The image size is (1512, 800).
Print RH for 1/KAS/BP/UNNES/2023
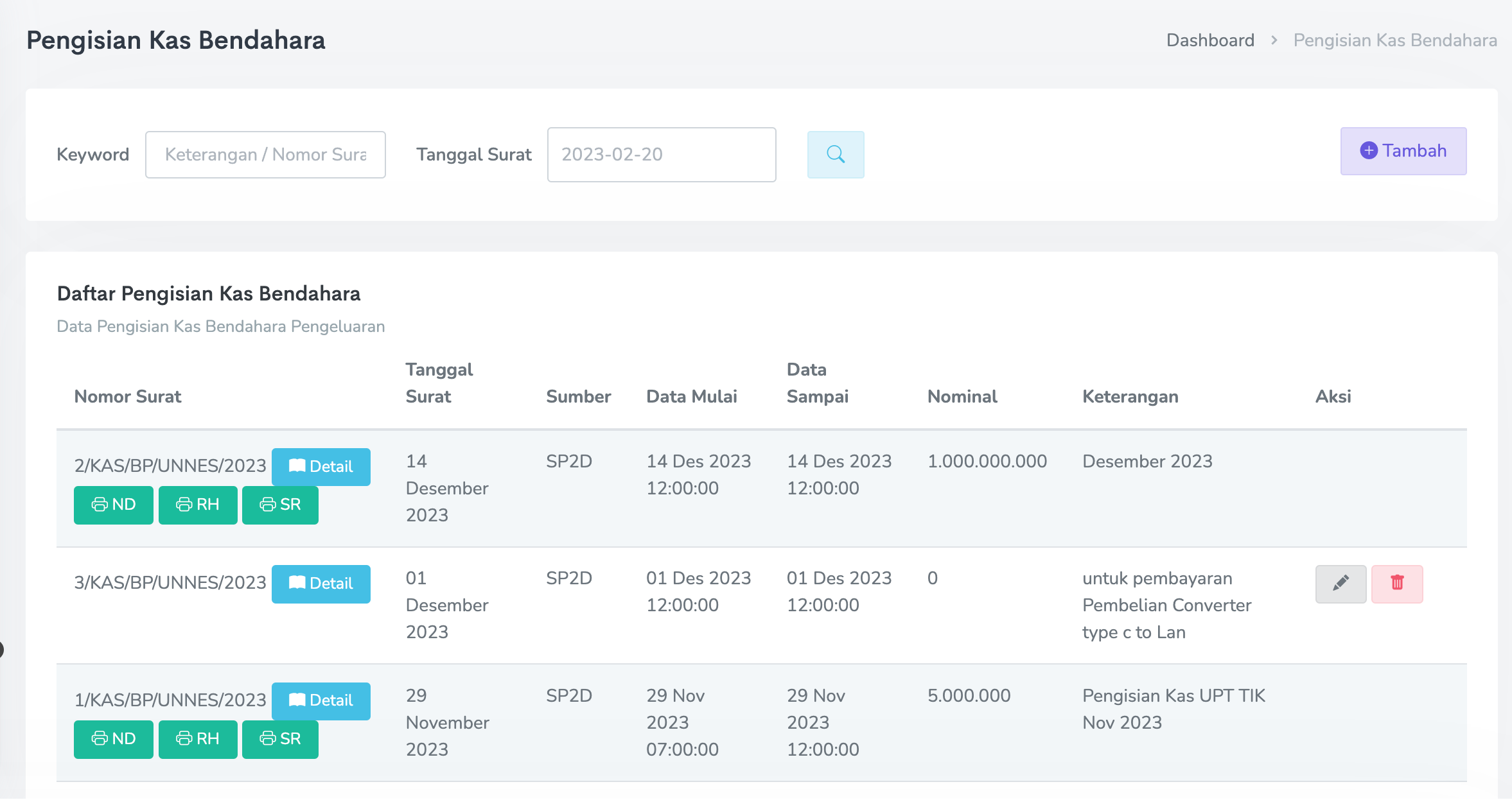click(198, 739)
